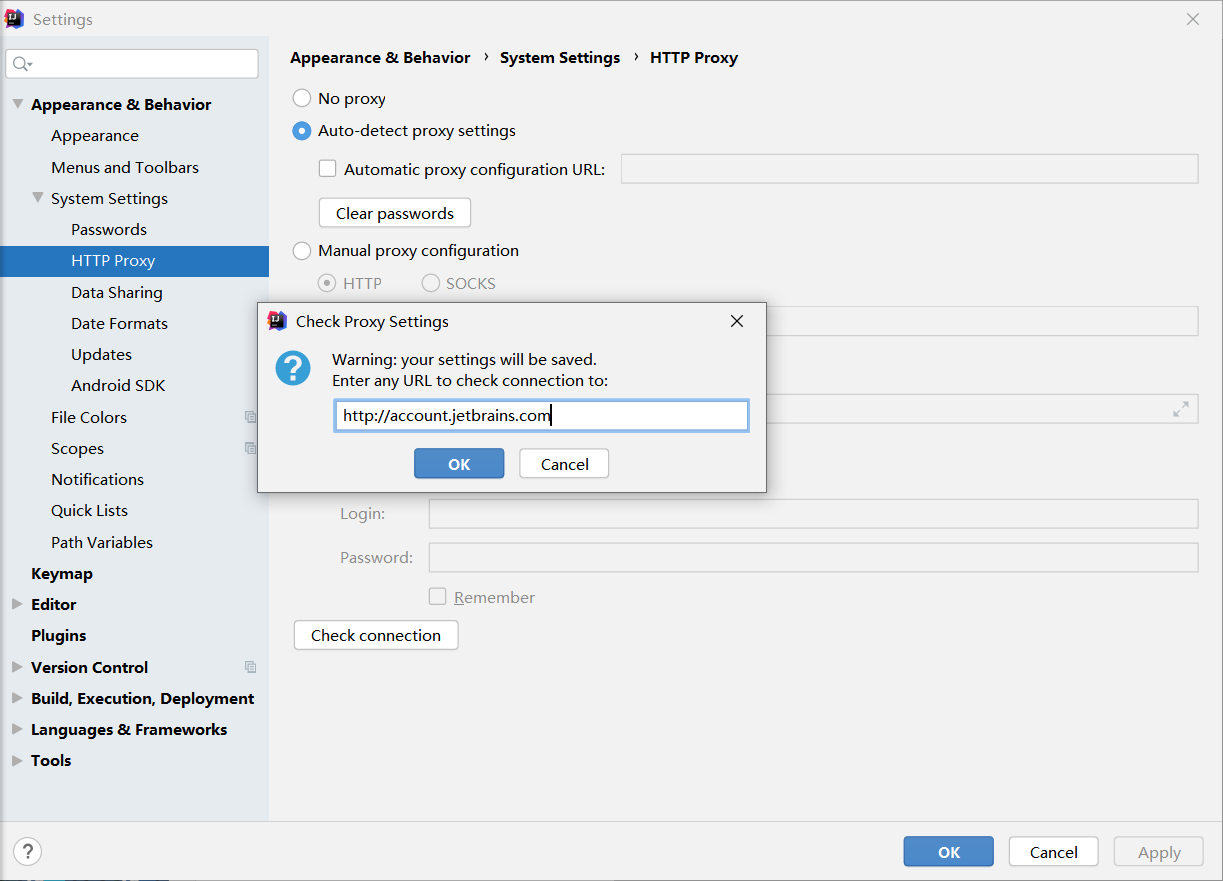Collapse the Appearance & Behavior tree section
Image resolution: width=1223 pixels, height=881 pixels.
[17, 104]
